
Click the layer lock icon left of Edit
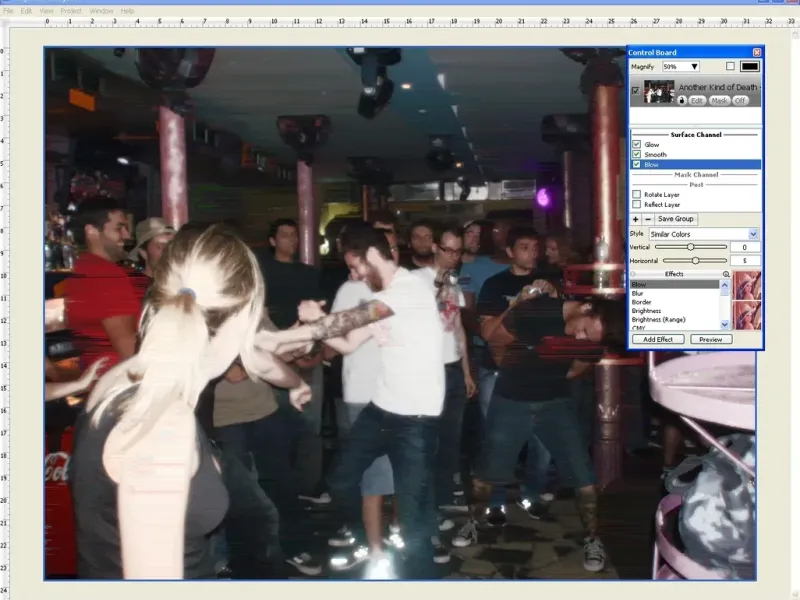[681, 100]
